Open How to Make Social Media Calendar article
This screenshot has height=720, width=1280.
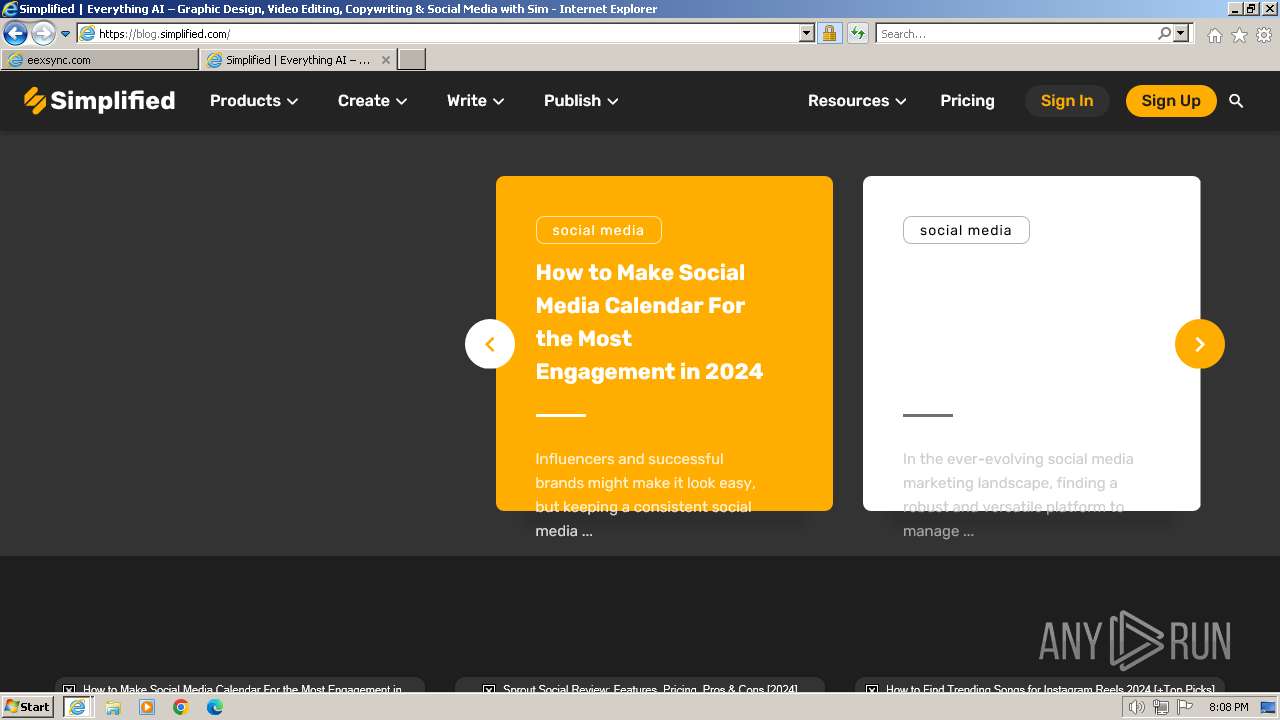tap(649, 322)
